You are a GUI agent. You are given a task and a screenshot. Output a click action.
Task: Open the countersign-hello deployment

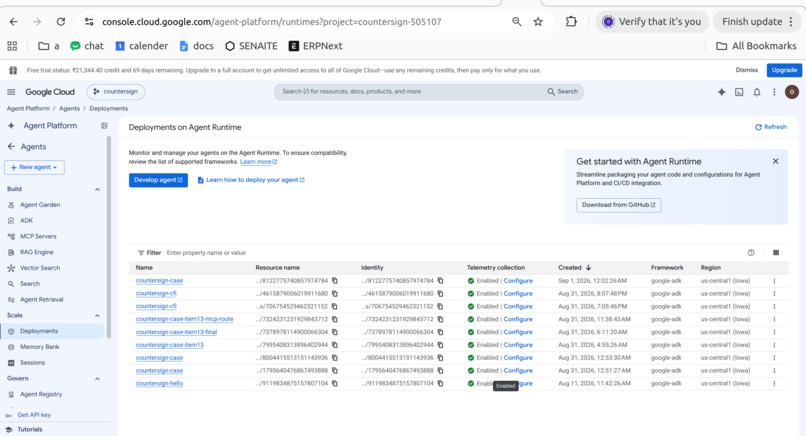tap(159, 384)
